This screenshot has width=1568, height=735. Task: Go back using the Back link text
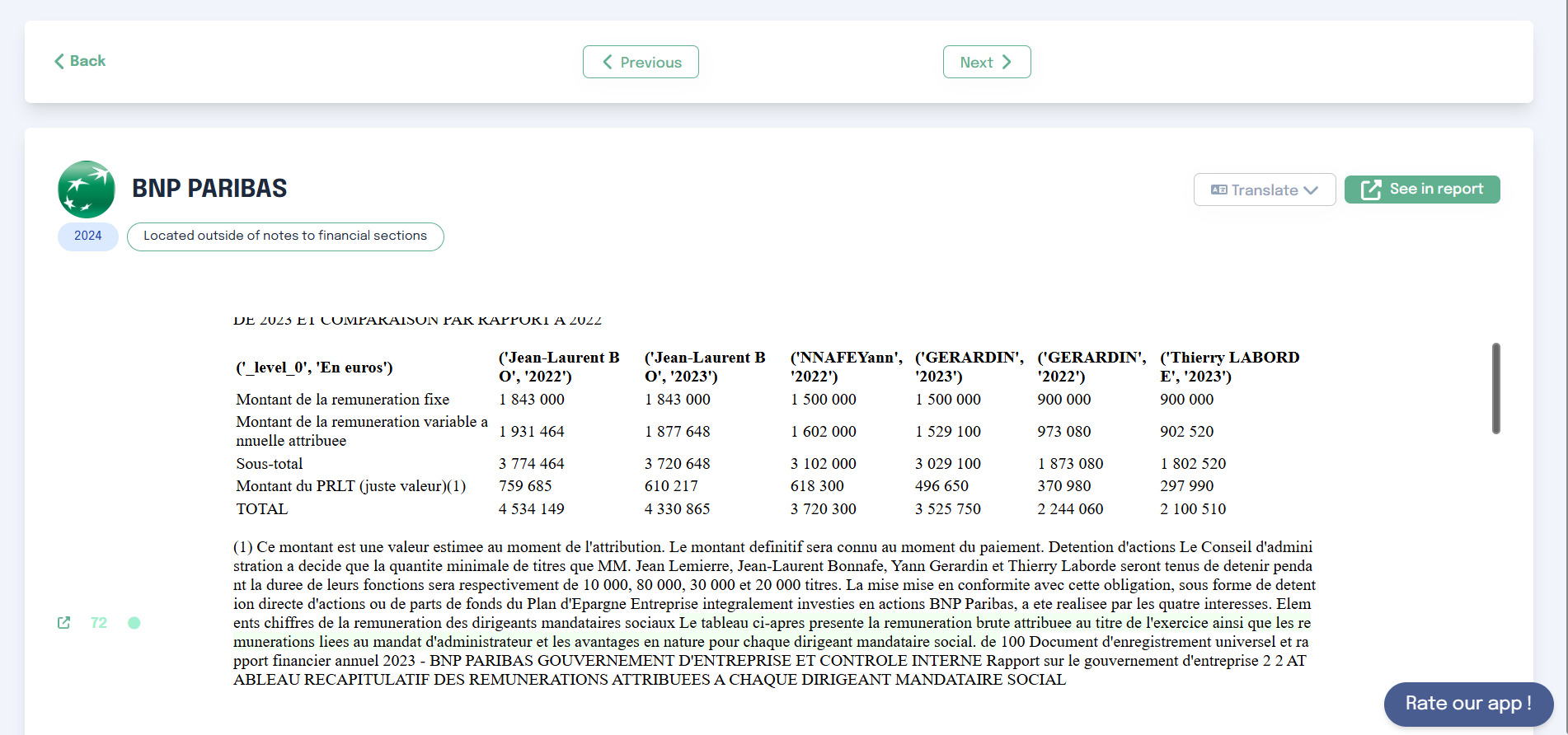(x=87, y=61)
